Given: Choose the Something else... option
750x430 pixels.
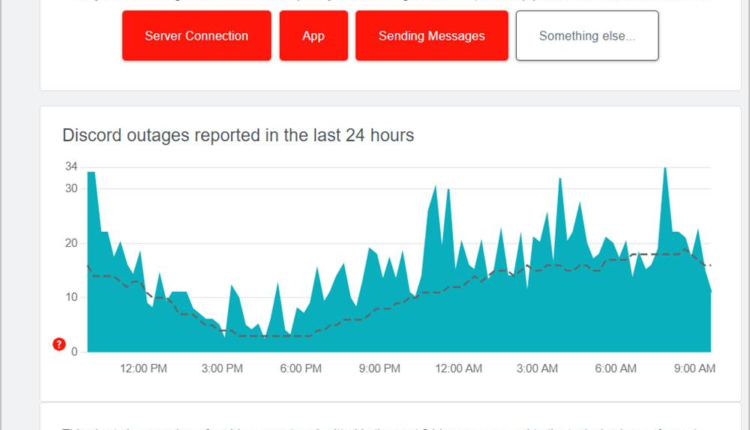Looking at the screenshot, I should click(587, 36).
